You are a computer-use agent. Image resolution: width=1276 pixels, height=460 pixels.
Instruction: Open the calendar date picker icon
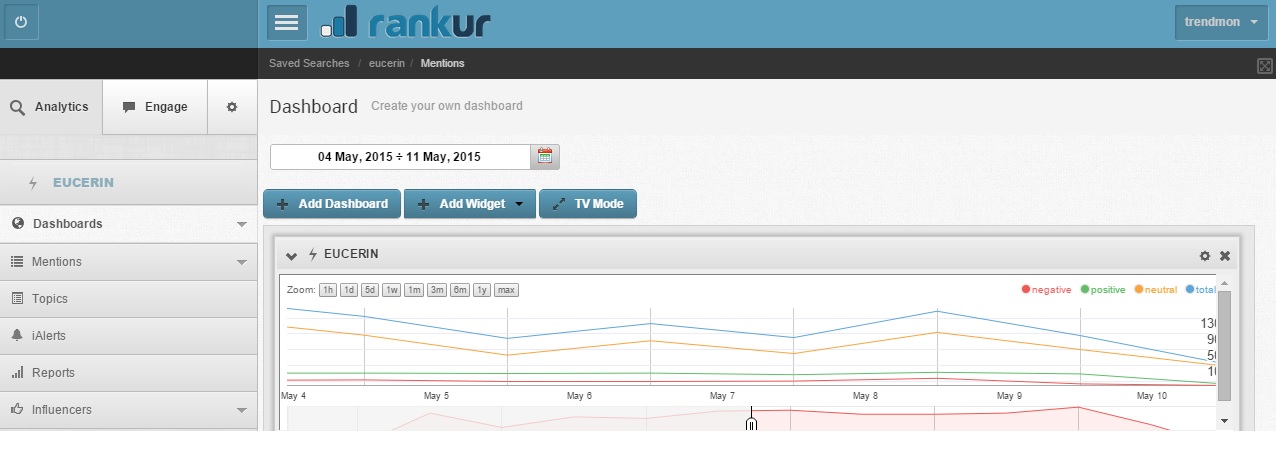tap(545, 157)
